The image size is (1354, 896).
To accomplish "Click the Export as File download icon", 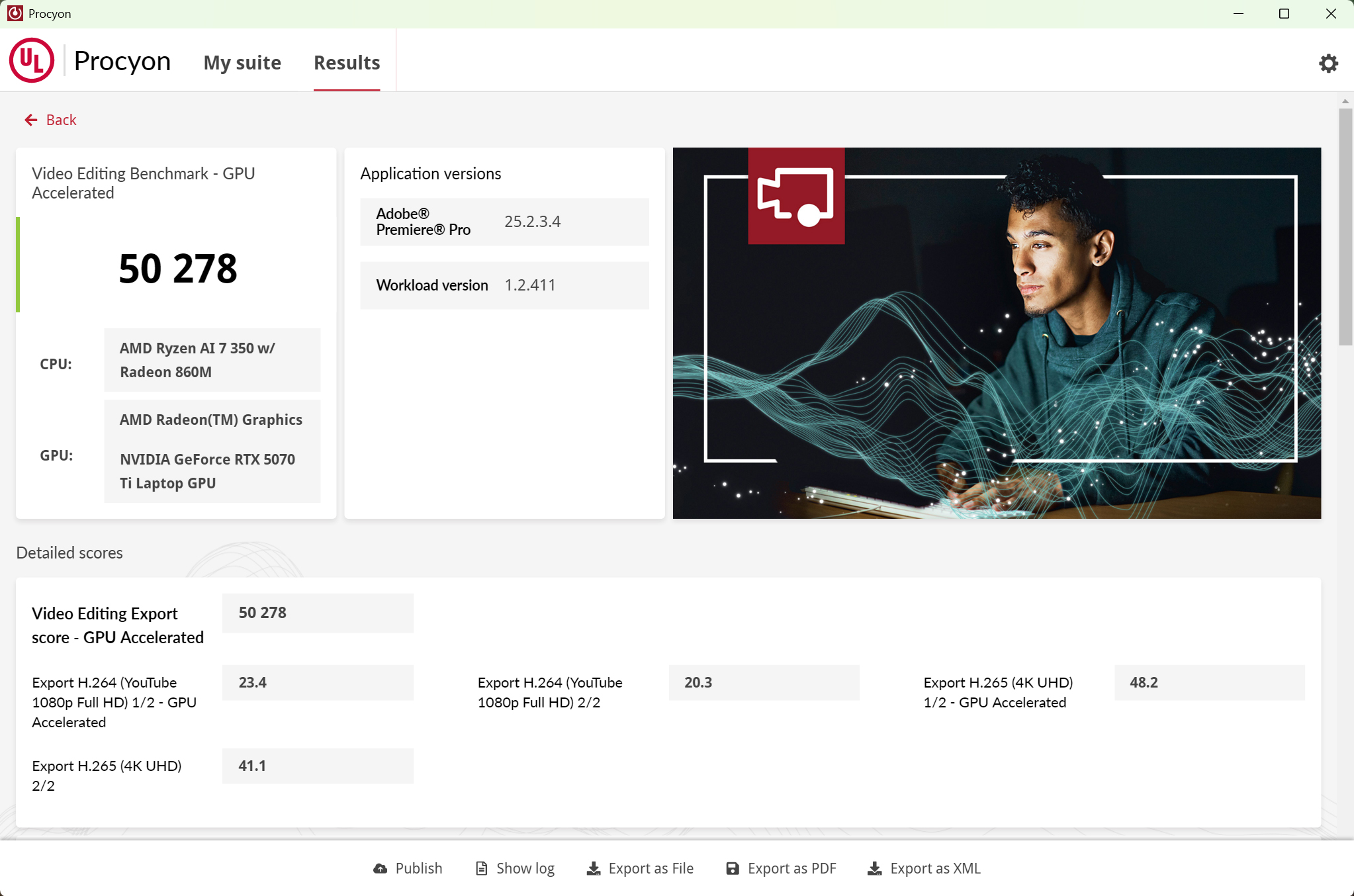I will tap(594, 868).
